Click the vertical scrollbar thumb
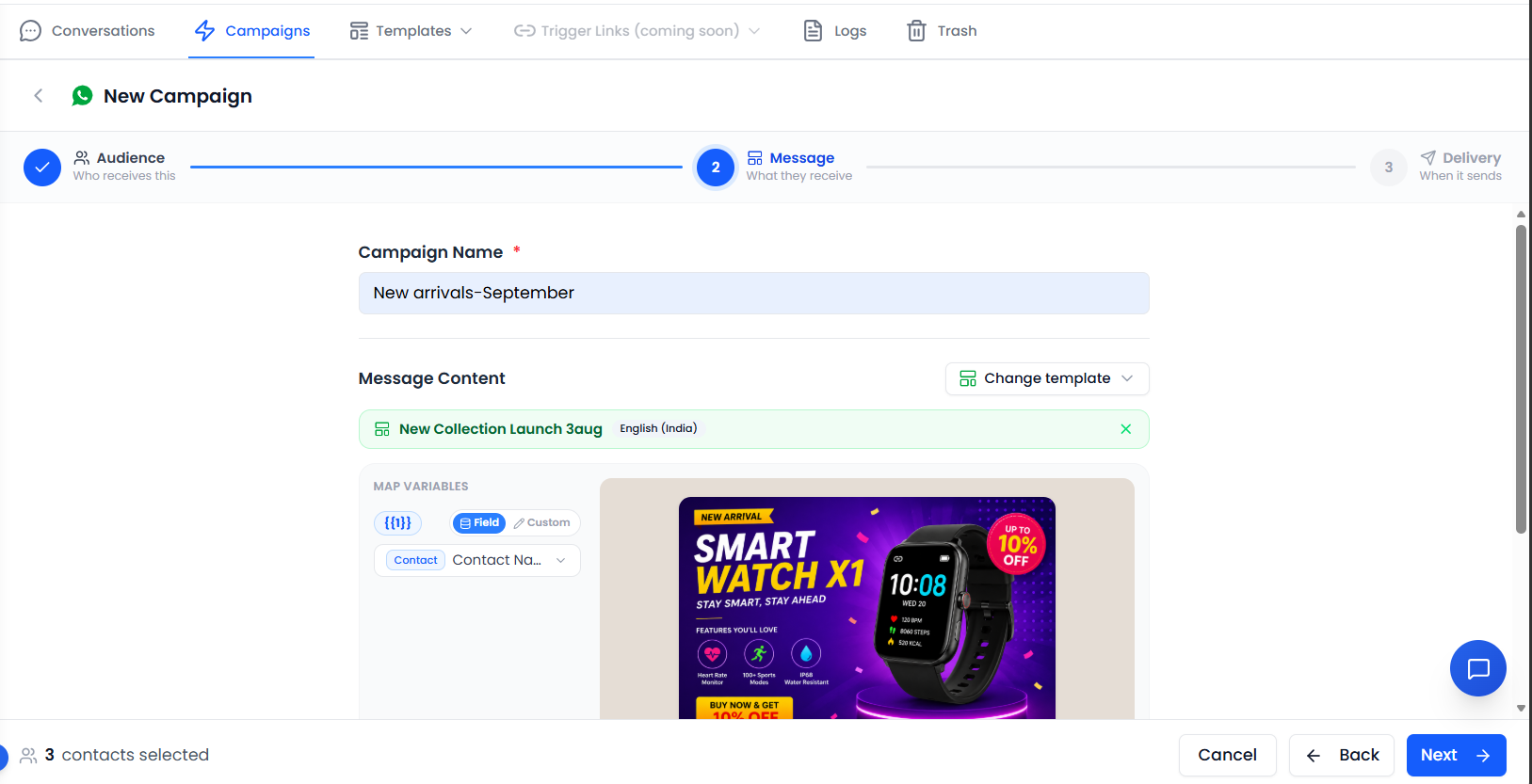 1521,378
